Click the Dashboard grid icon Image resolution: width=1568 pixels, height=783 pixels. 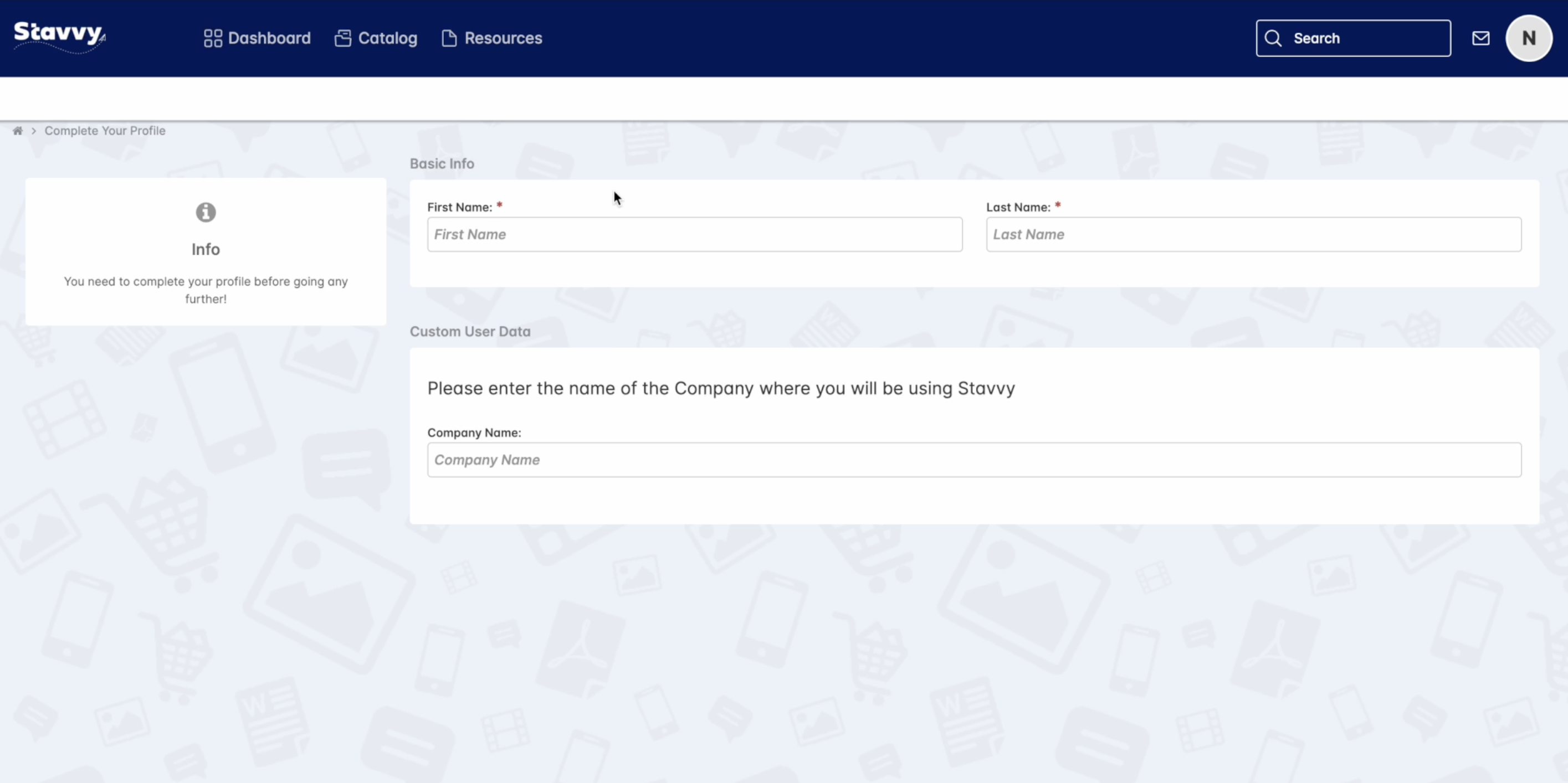click(212, 38)
